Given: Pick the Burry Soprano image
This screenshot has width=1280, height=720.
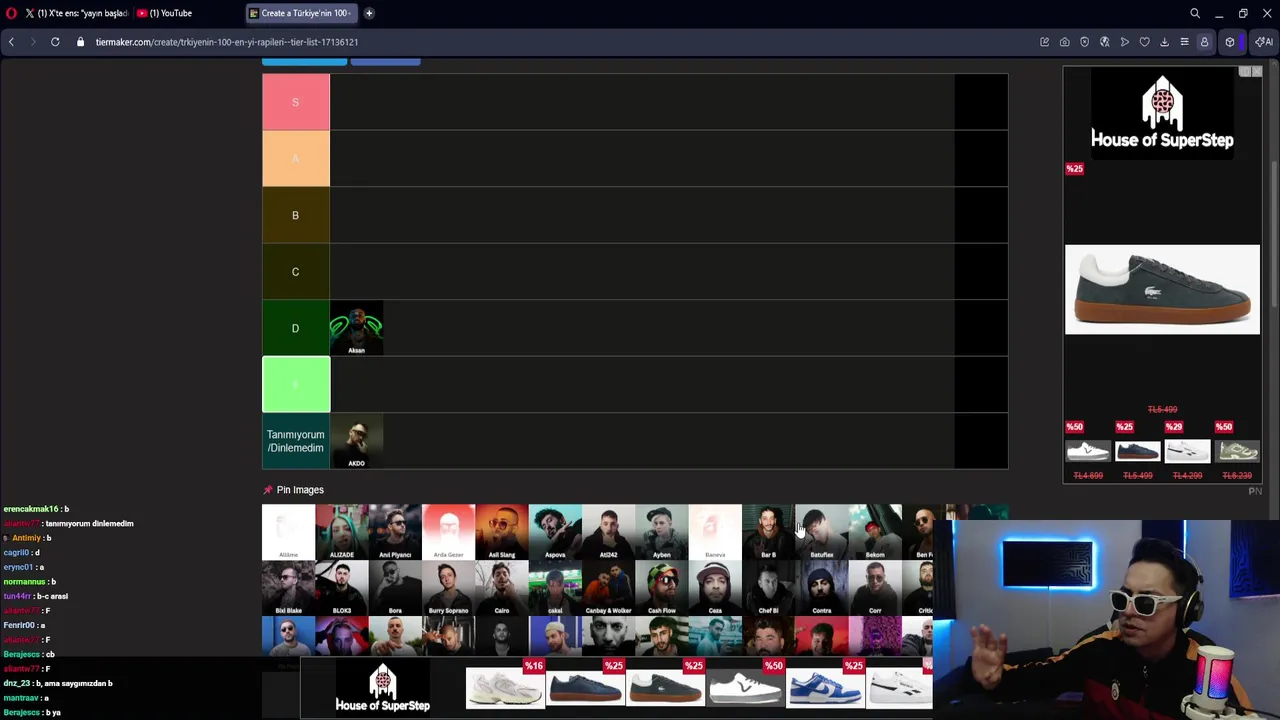Looking at the screenshot, I should coord(448,588).
